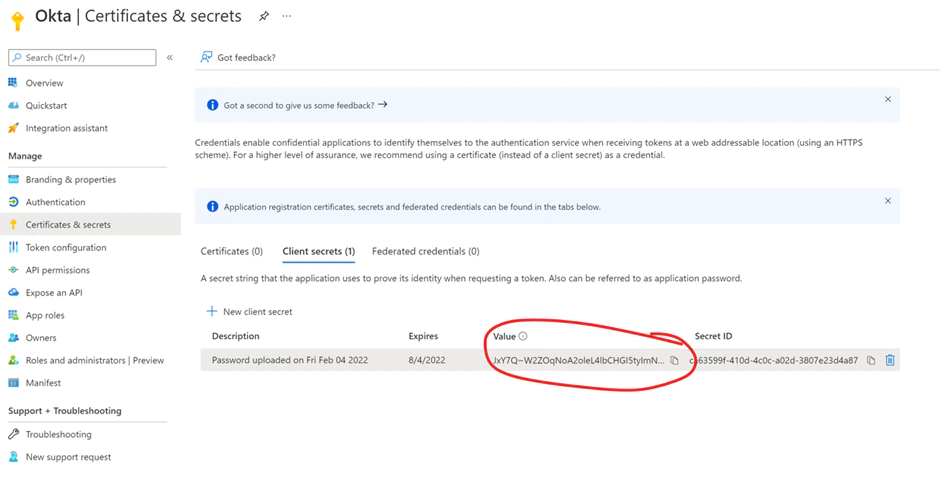This screenshot has height=493, width=940.
Task: Click the Manifest icon
Action: click(13, 383)
